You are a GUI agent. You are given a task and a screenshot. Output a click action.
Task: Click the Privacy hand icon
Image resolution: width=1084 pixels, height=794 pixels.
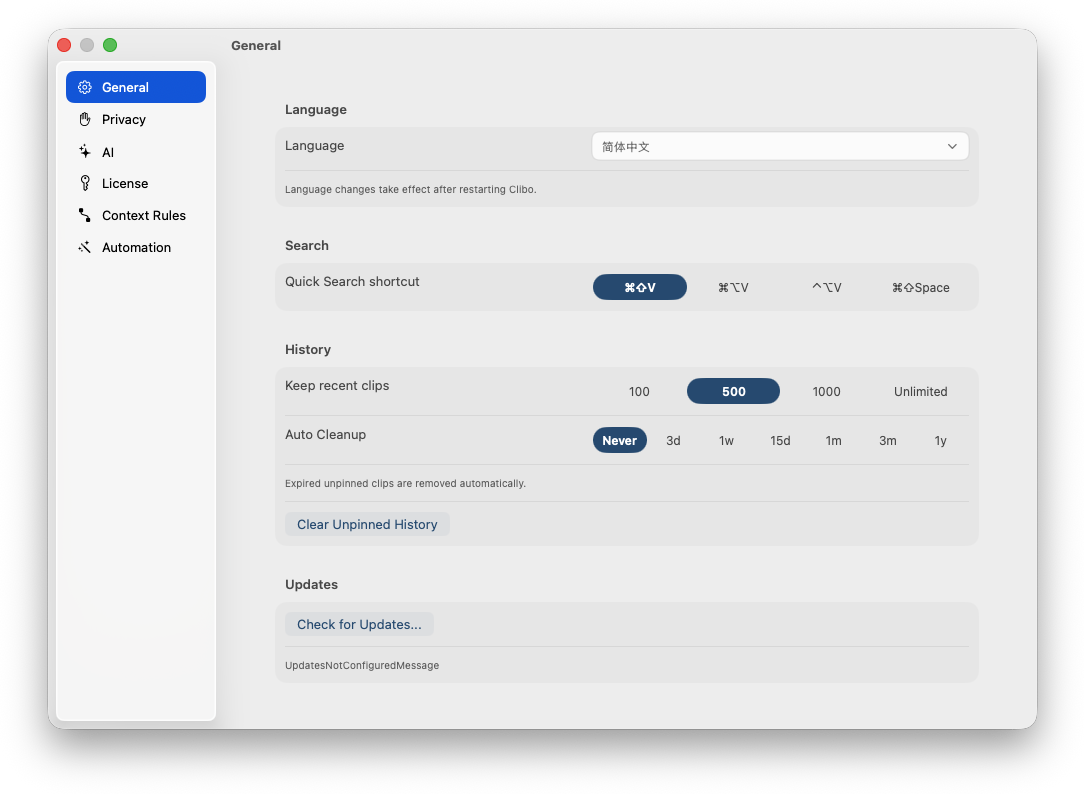point(85,120)
